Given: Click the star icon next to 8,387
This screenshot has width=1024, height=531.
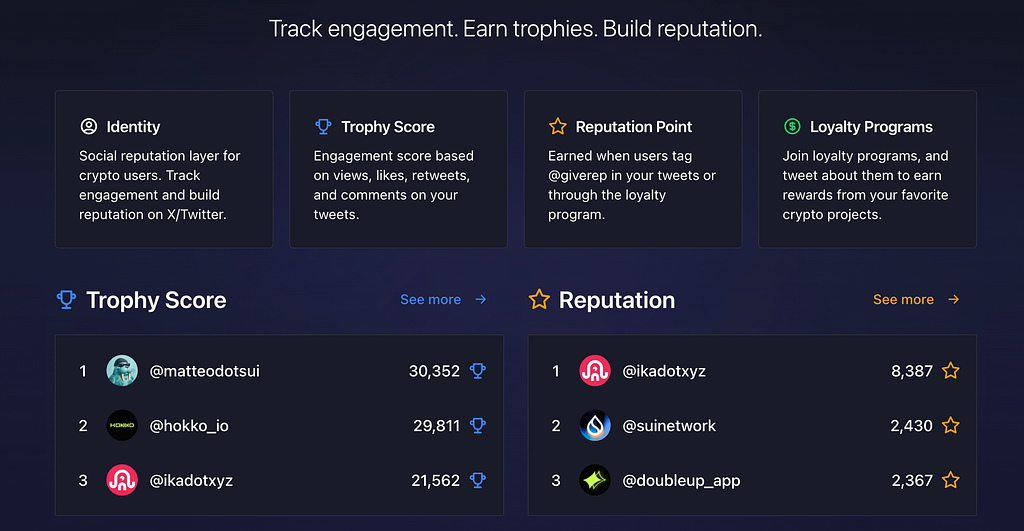Looking at the screenshot, I should click(x=951, y=371).
